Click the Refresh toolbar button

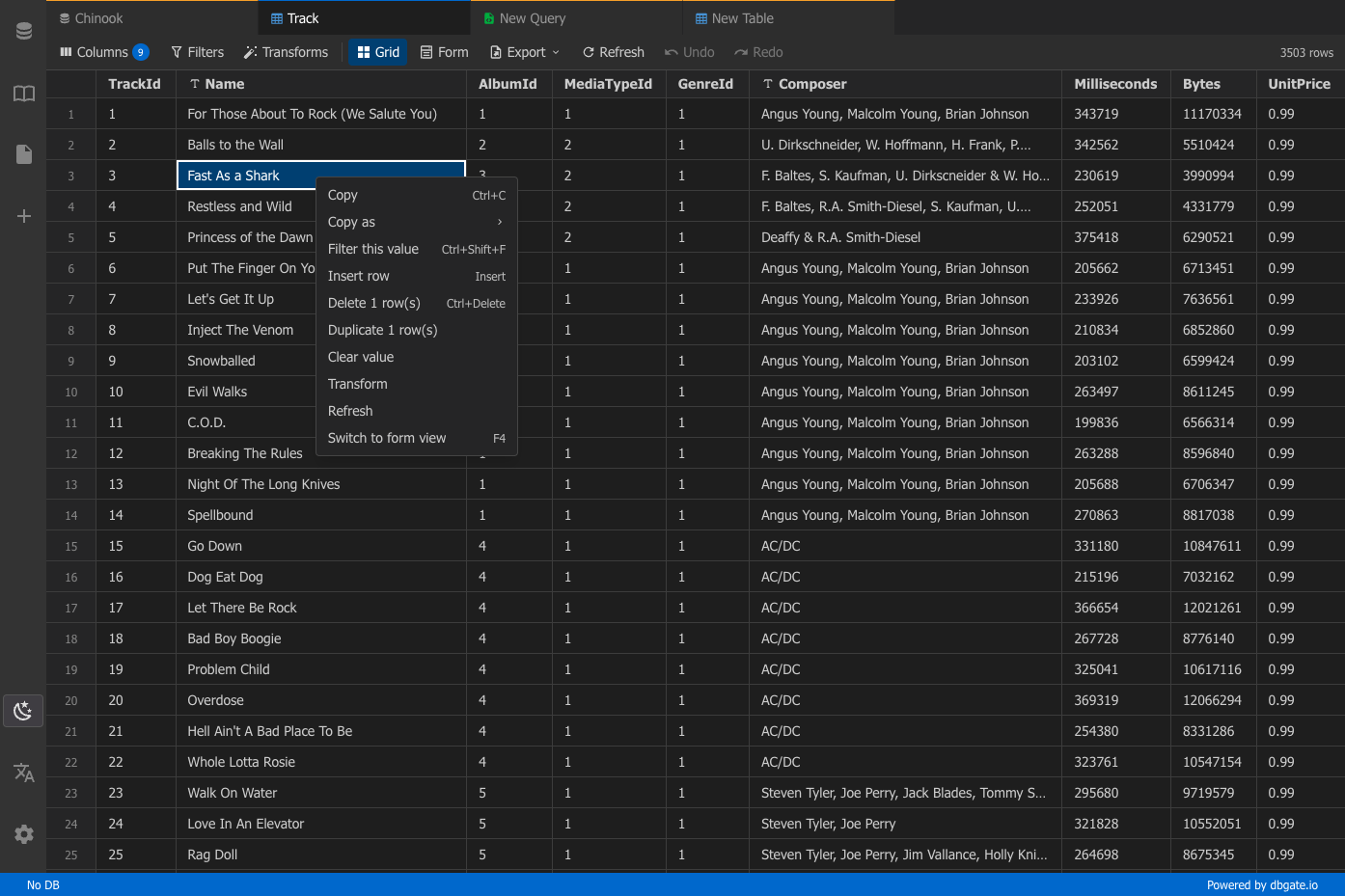point(614,52)
